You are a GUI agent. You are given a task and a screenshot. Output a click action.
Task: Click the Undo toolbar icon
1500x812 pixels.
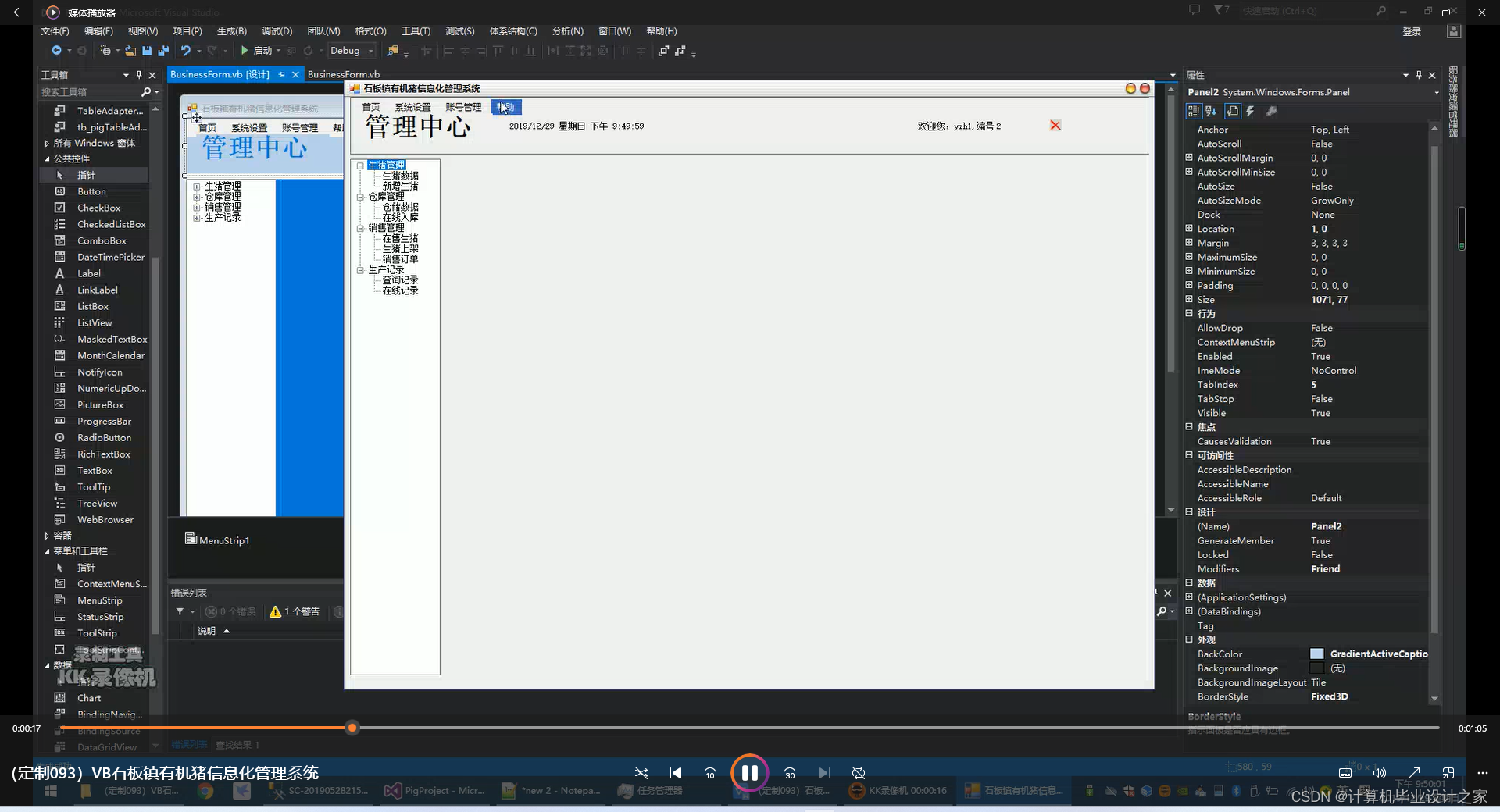[x=186, y=51]
